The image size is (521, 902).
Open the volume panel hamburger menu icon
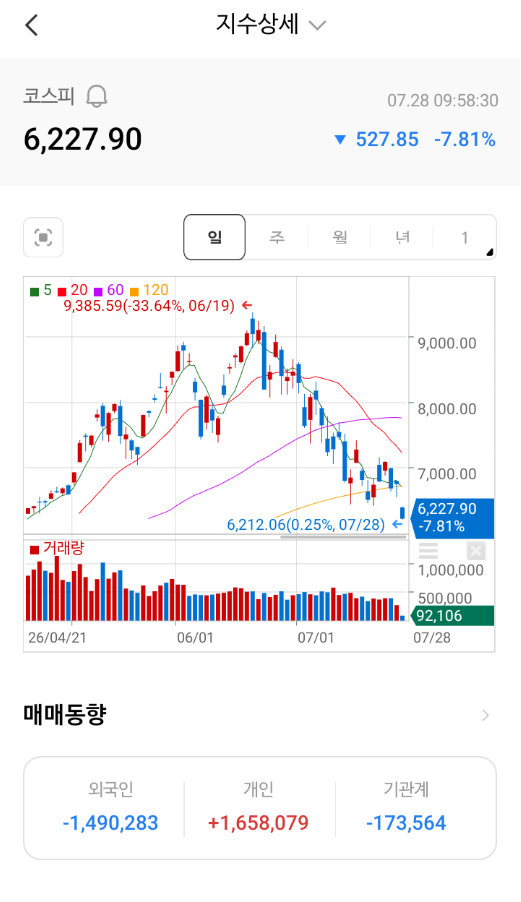[428, 551]
